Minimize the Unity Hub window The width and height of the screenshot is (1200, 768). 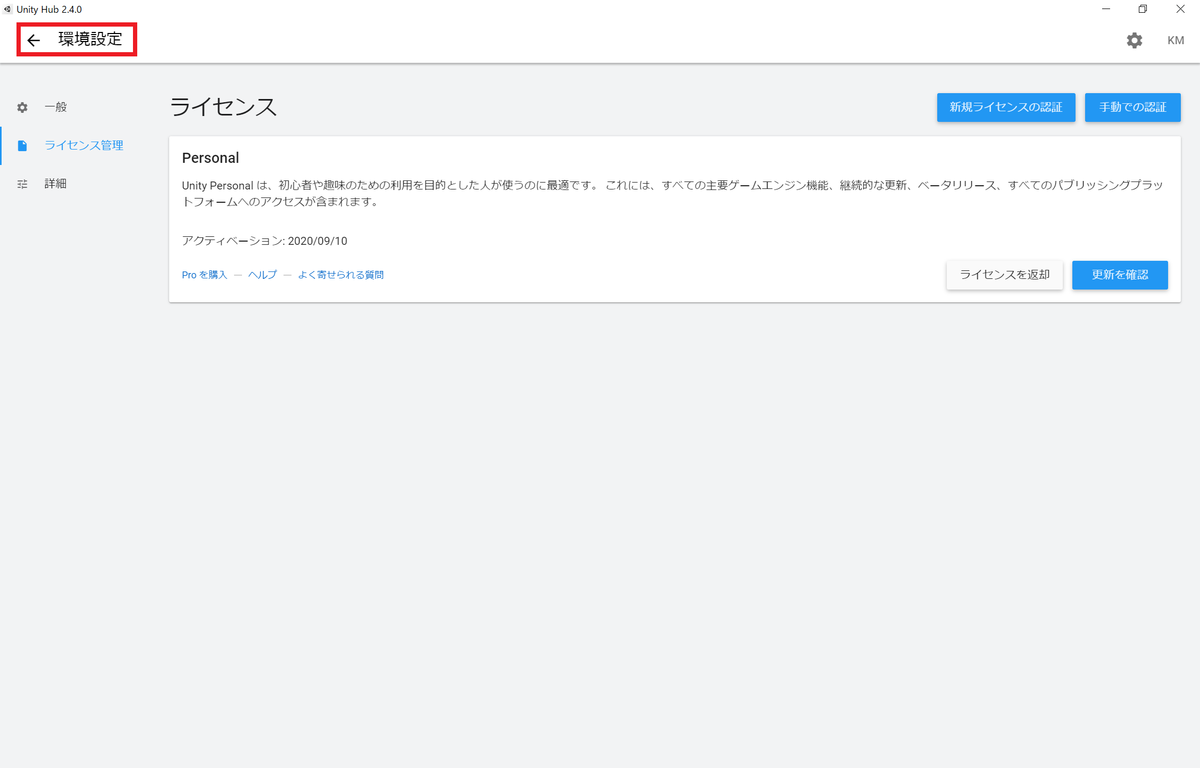1105,9
